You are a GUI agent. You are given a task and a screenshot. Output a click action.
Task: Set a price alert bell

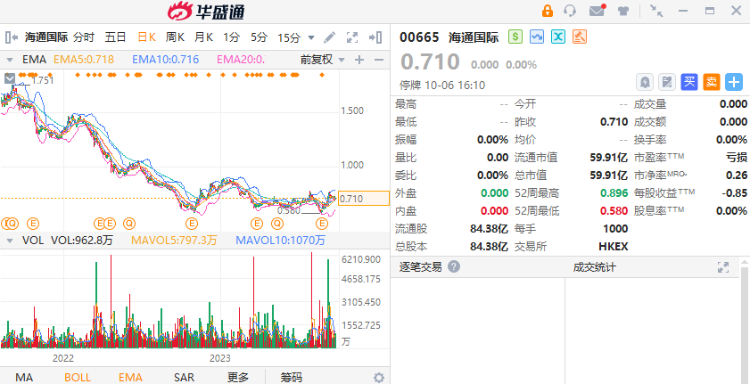point(644,82)
